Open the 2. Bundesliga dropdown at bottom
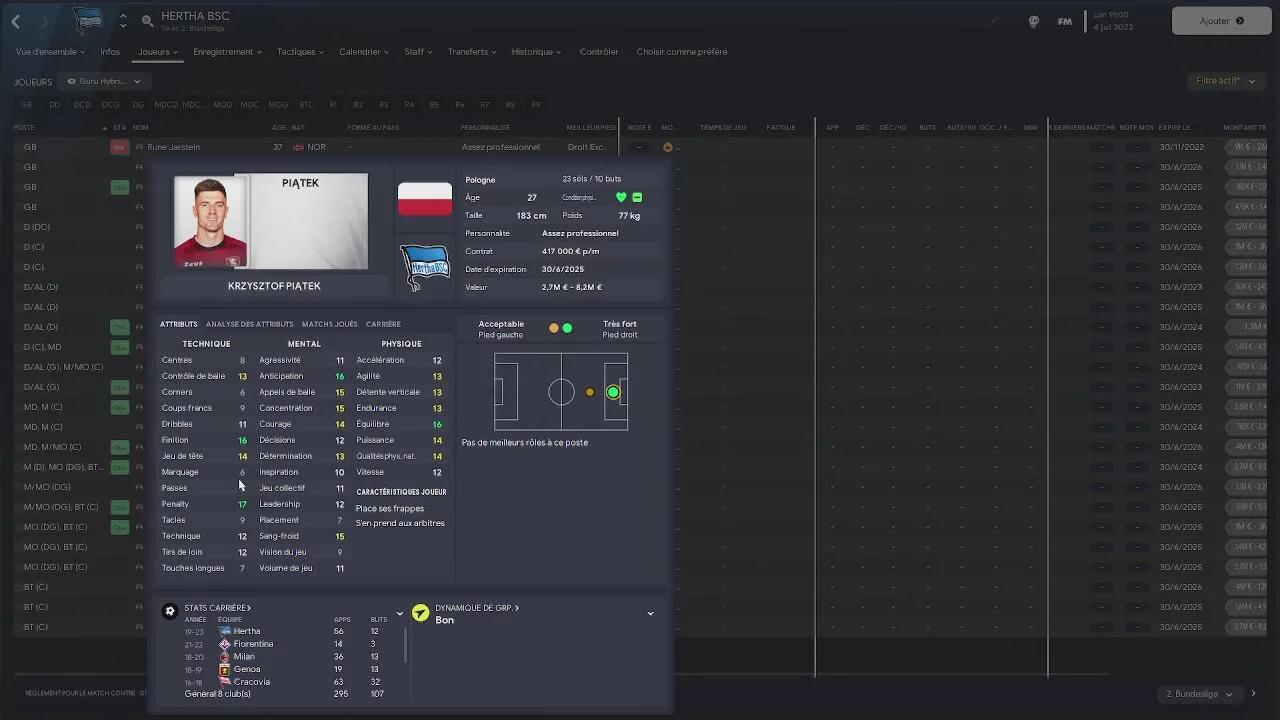Viewport: 1280px width, 720px height. tap(1198, 693)
